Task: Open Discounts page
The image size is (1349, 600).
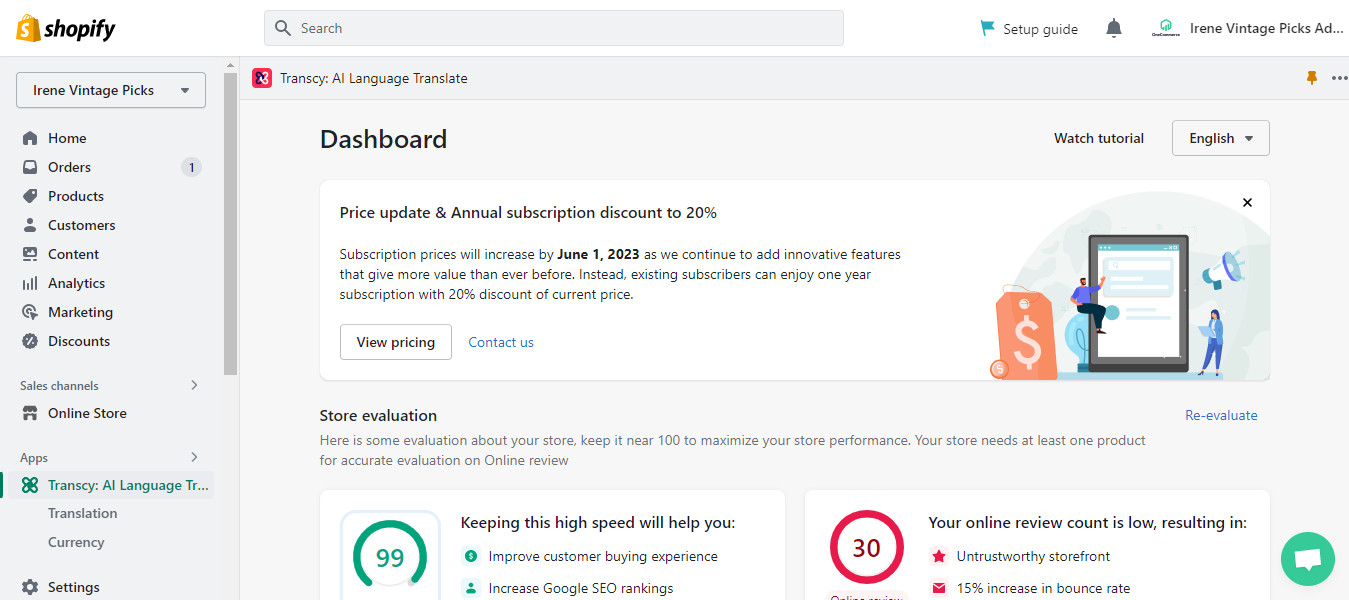Action: [79, 341]
